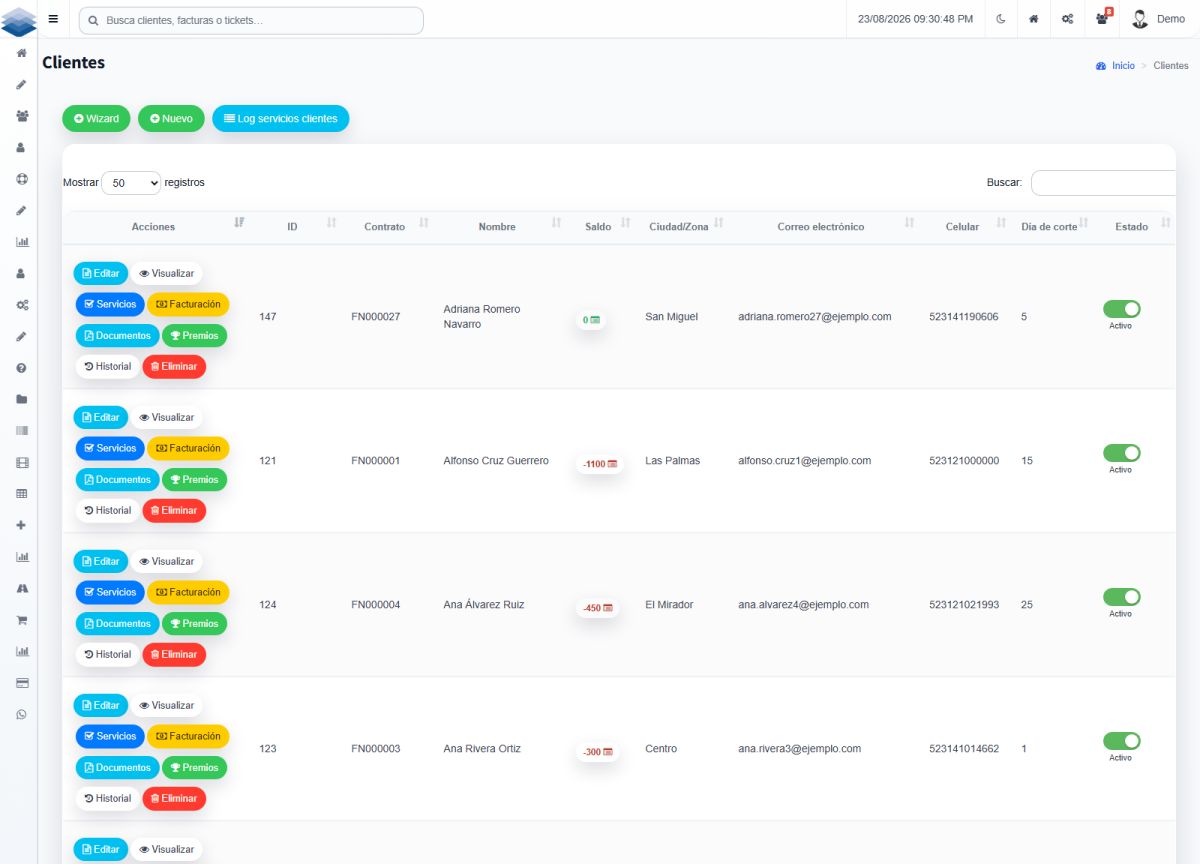Sort the table by the Nombre column
The width and height of the screenshot is (1200, 864).
pyautogui.click(x=497, y=227)
